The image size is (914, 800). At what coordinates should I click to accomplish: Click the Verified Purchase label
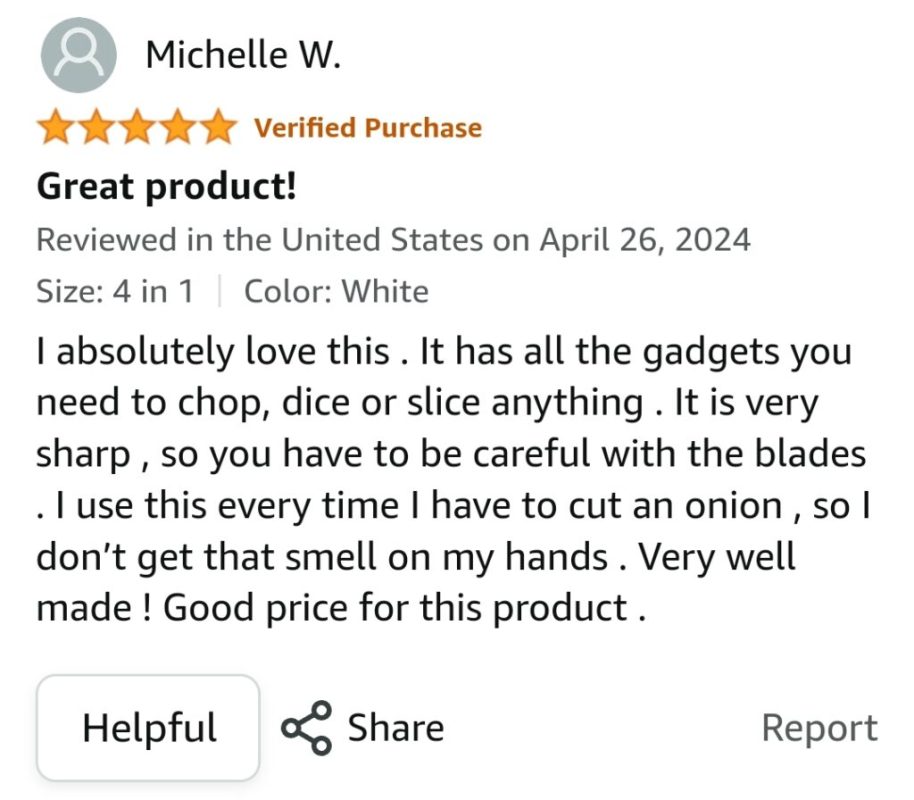(x=368, y=128)
